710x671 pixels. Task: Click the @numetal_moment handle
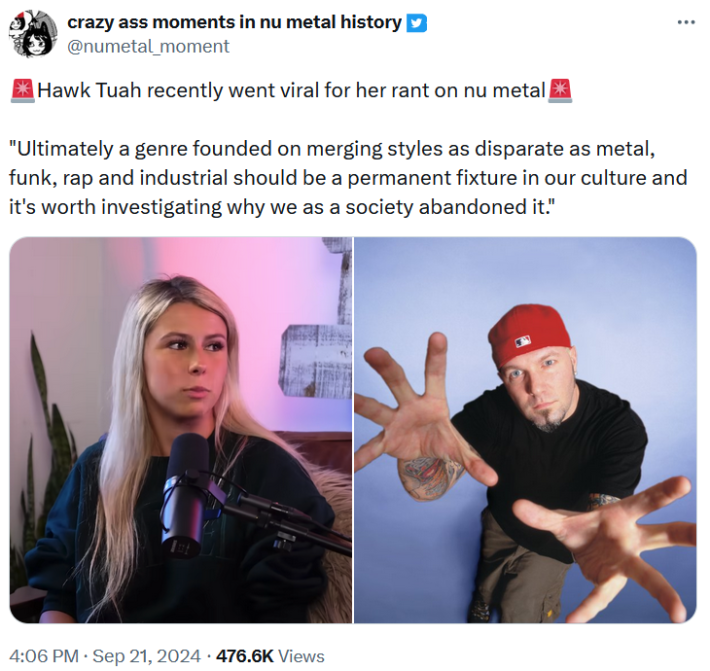point(148,46)
